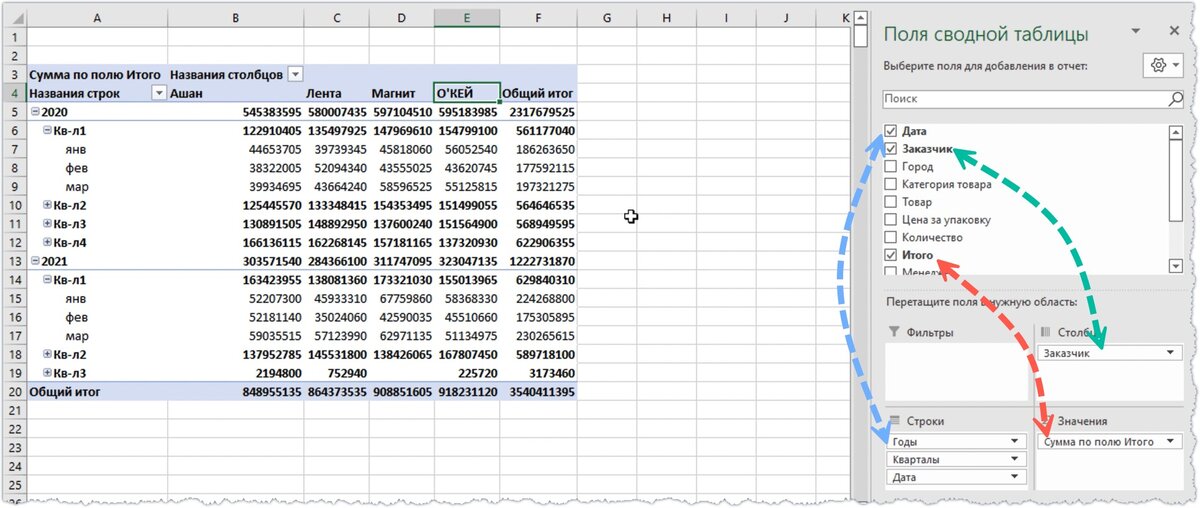Viewport: 1200px width, 508px height.
Task: Select the Общий итог column header cell
Action: tap(539, 93)
